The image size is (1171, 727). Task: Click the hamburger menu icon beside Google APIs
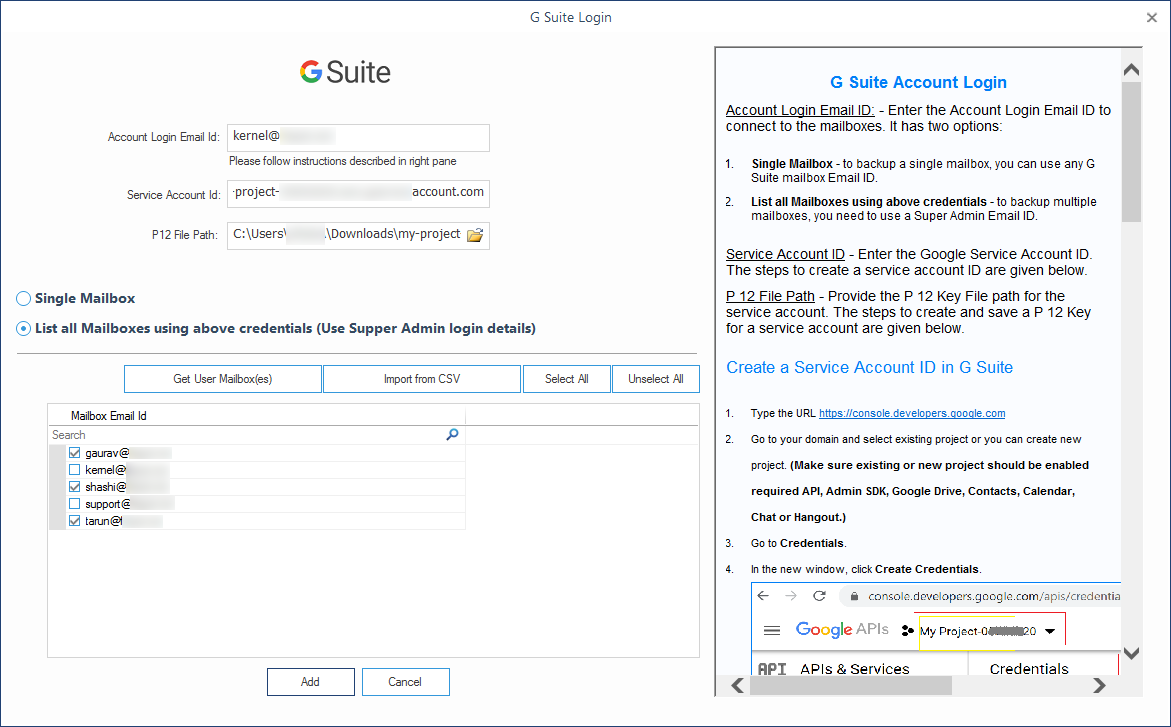pyautogui.click(x=772, y=631)
